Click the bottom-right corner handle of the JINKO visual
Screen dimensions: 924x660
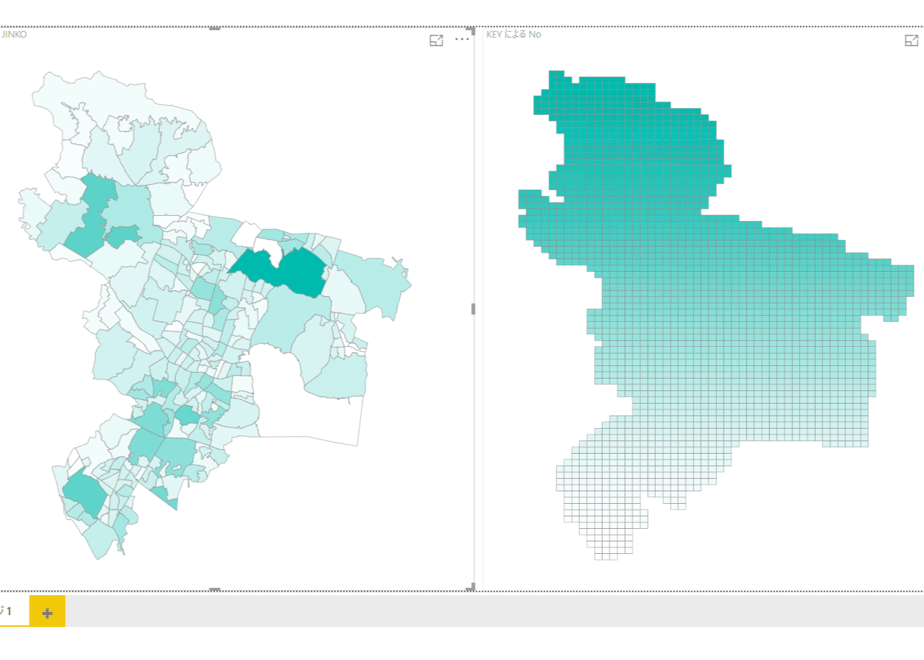click(x=471, y=588)
